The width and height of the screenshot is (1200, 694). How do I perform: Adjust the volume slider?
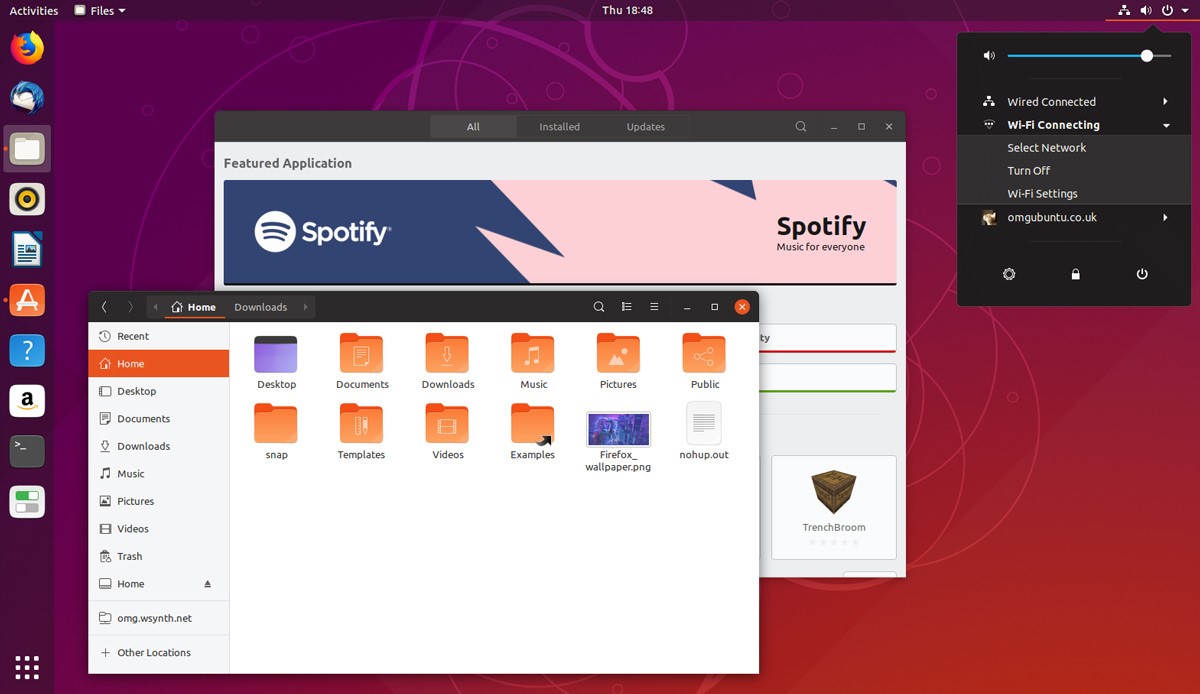pos(1146,55)
